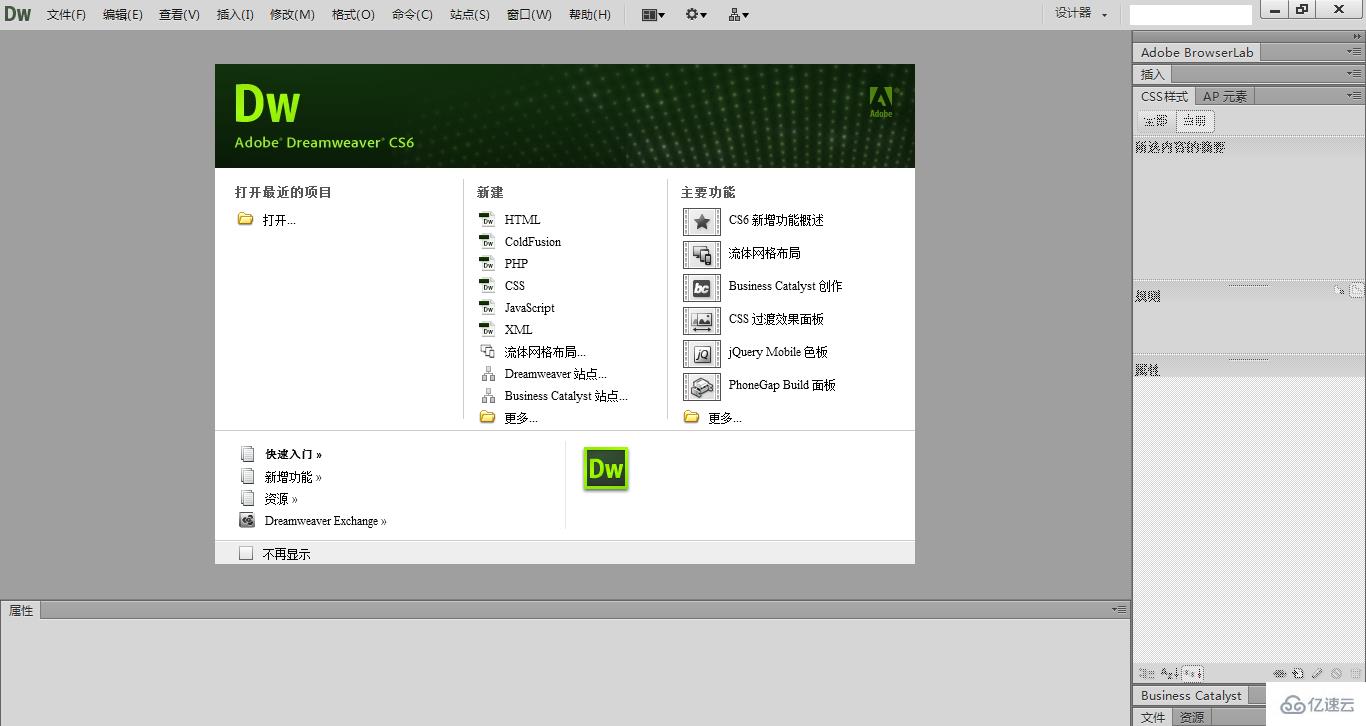Open the Extend Dreamweaver gear dropdown
This screenshot has width=1366, height=726.
tap(696, 14)
